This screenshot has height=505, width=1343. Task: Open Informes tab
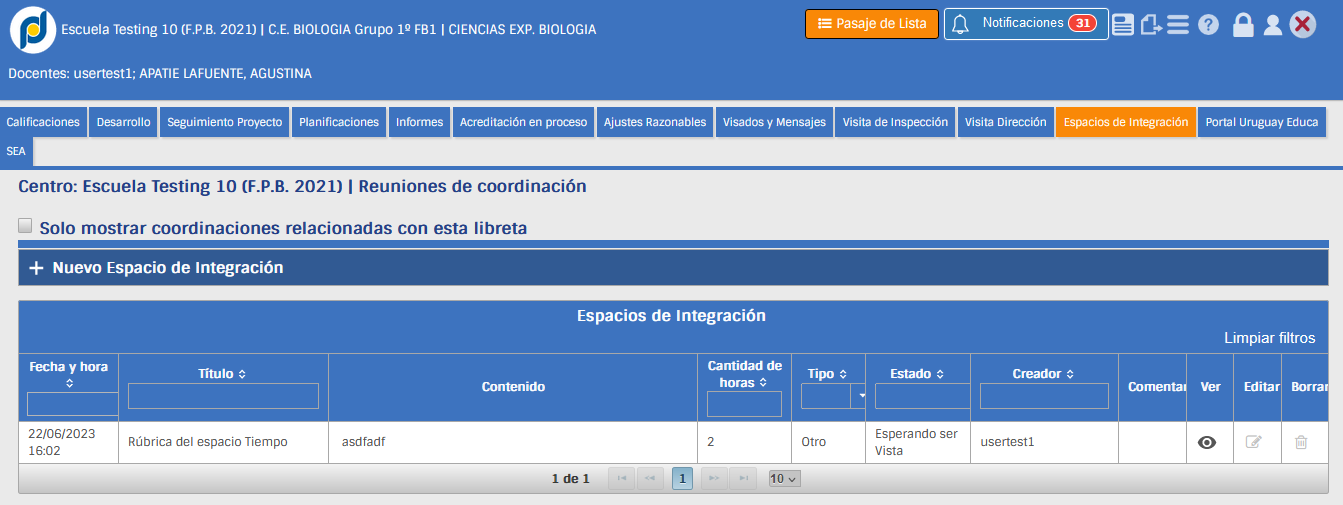click(419, 122)
